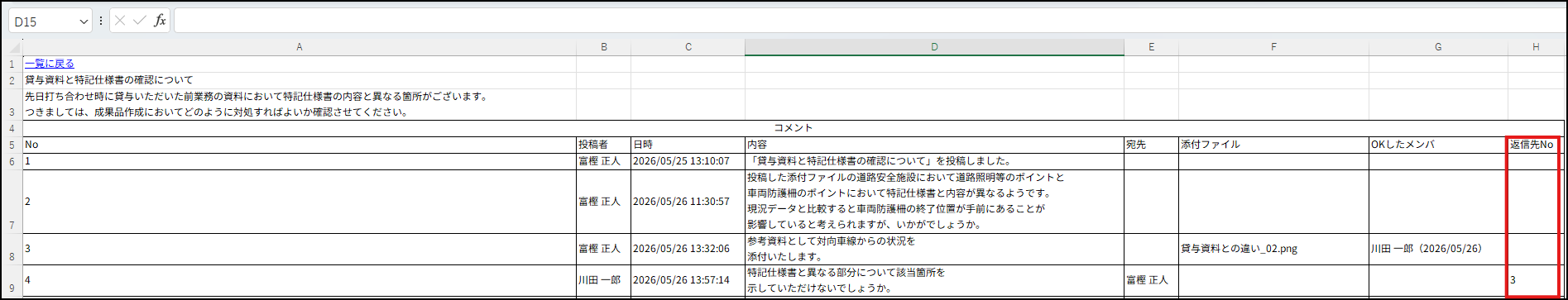The width and height of the screenshot is (1568, 300).
Task: Select date cell 2026/05/26 13:57:14
Action: [x=688, y=280]
